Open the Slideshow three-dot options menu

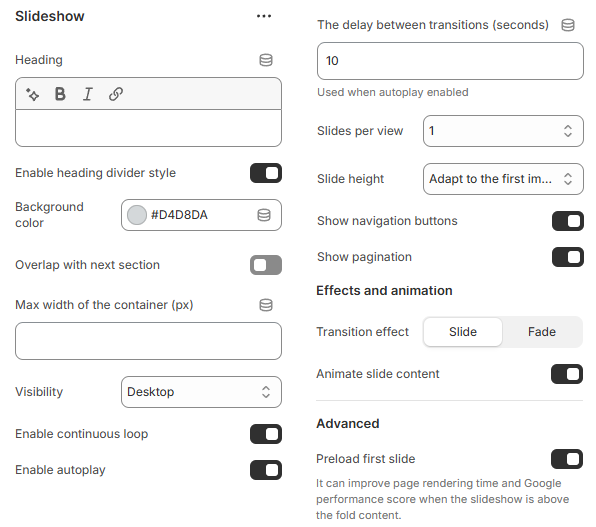pyautogui.click(x=264, y=16)
